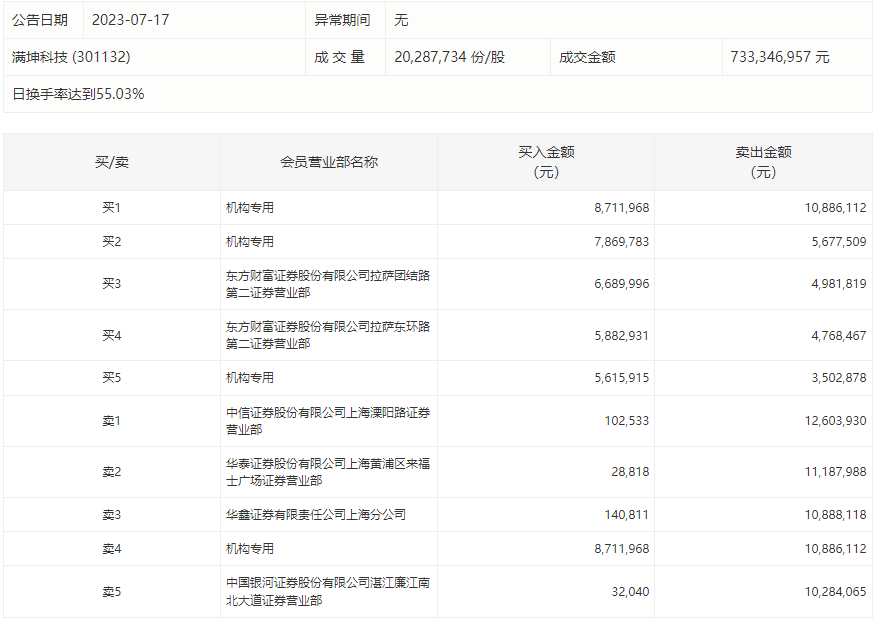The width and height of the screenshot is (873, 621).
Task: Select the 卖1 row label
Action: 111,420
